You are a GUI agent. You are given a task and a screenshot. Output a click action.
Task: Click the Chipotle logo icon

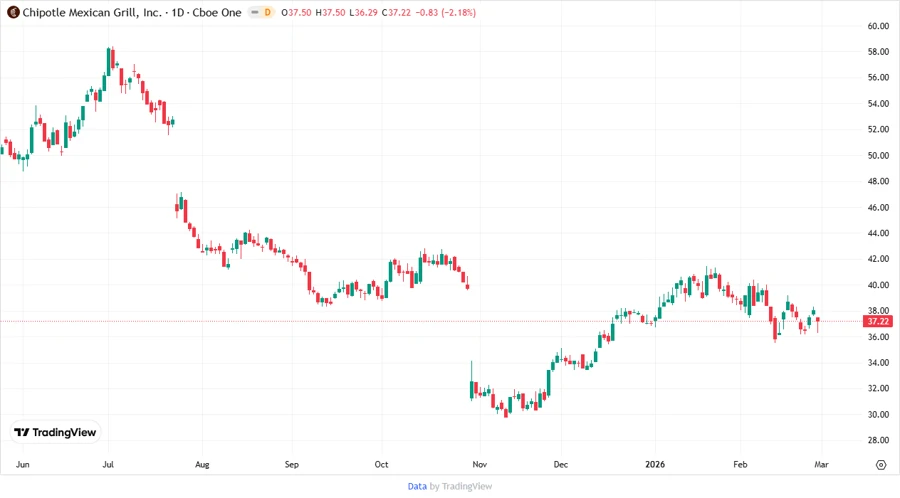pyautogui.click(x=13, y=12)
